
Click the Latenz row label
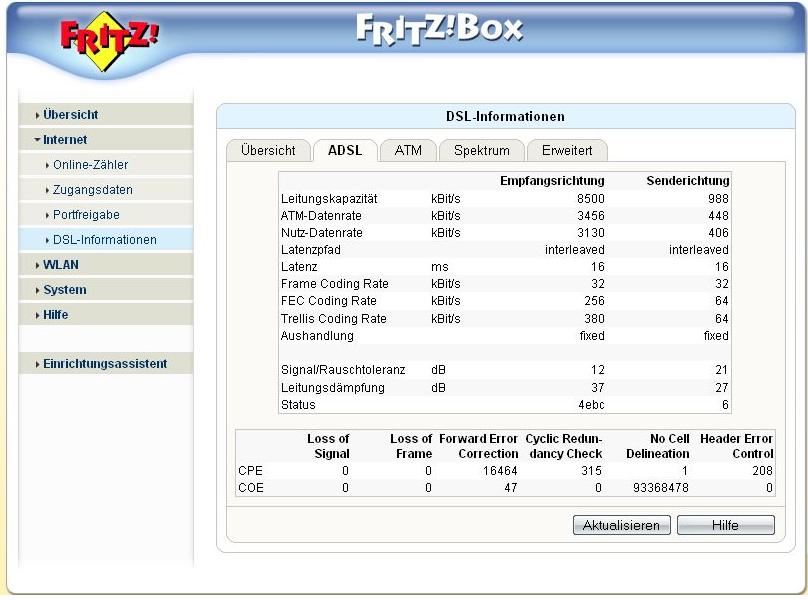click(x=299, y=267)
